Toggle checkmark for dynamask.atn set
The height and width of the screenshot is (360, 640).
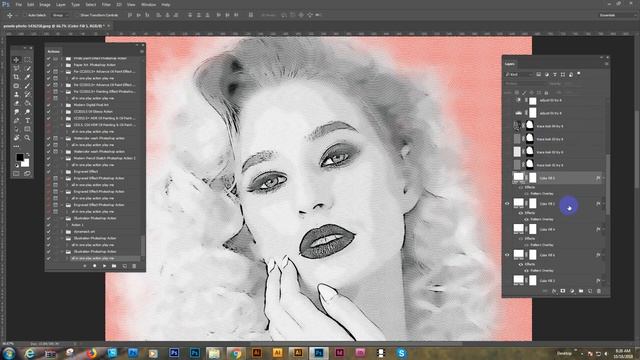49,231
